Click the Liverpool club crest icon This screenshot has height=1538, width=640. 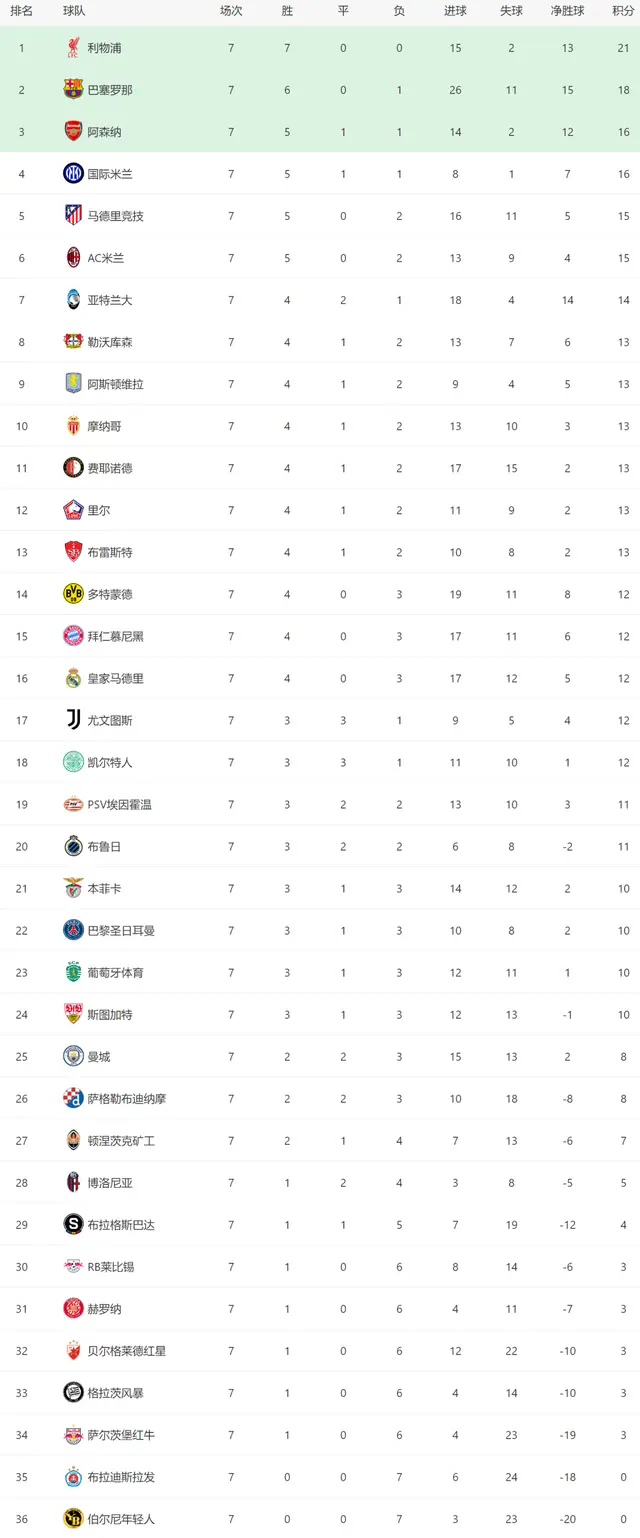(73, 47)
